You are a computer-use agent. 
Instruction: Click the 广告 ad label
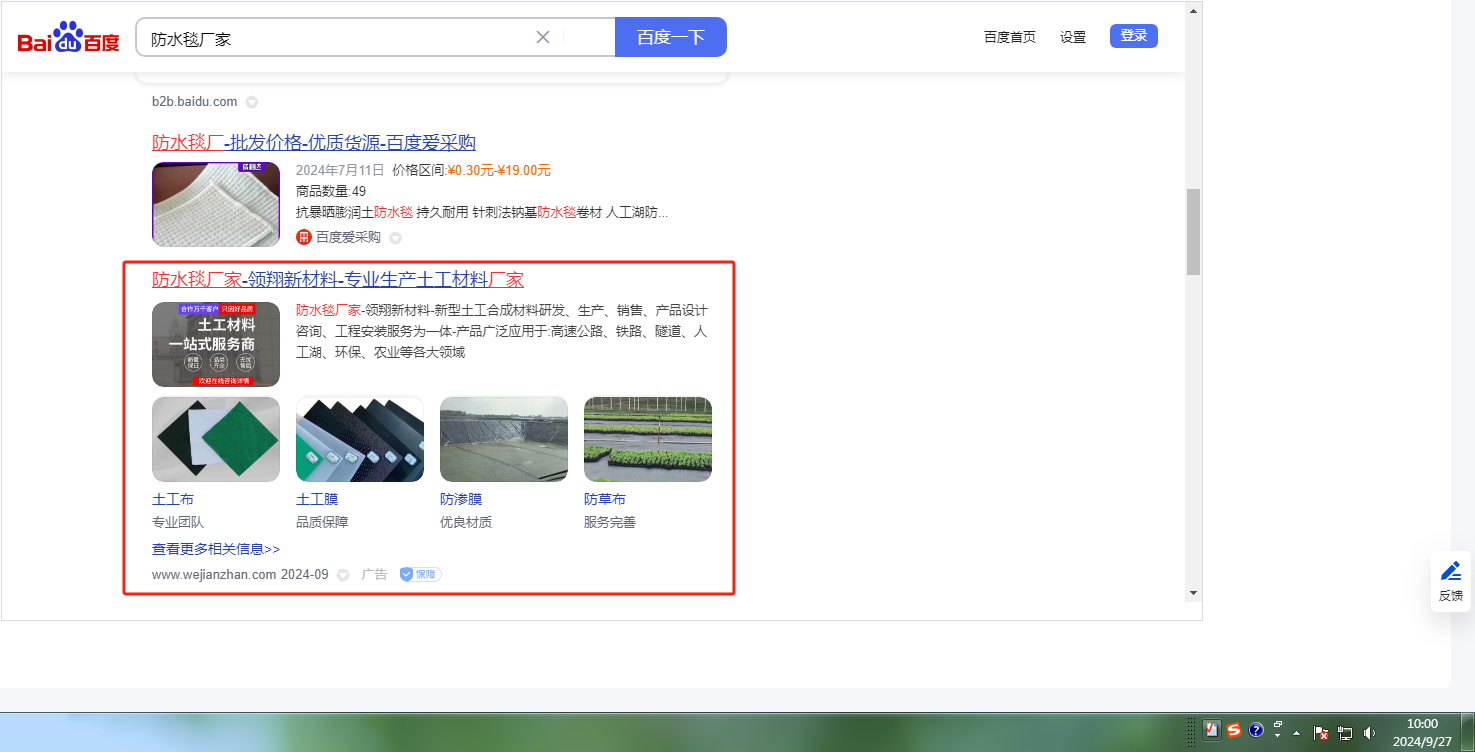click(374, 575)
